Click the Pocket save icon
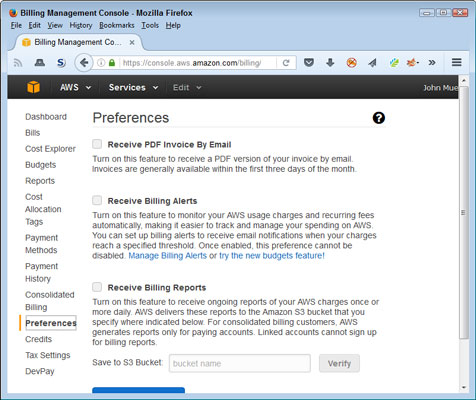476x400 pixels. click(x=309, y=62)
